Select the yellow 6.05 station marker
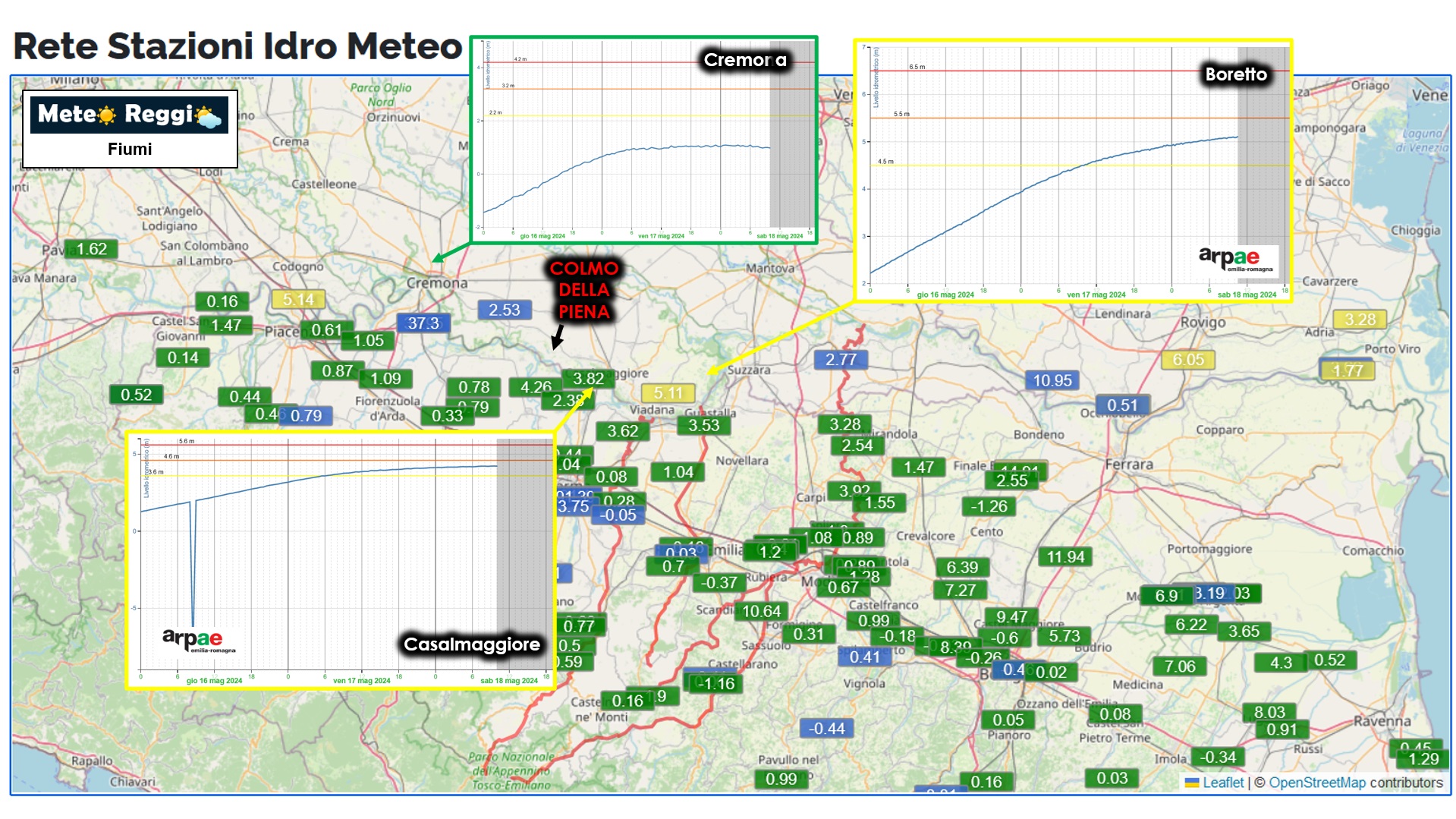This screenshot has width=1456, height=819. (1187, 360)
